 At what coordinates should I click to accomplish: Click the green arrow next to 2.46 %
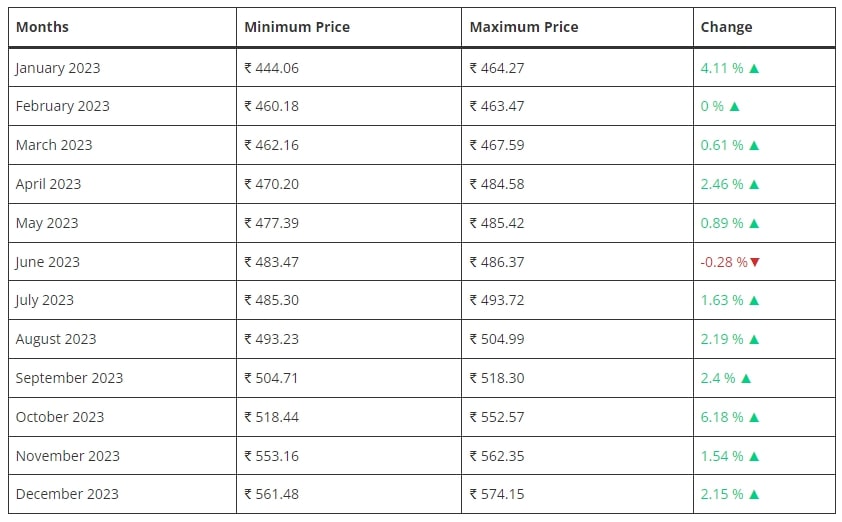pyautogui.click(x=754, y=185)
